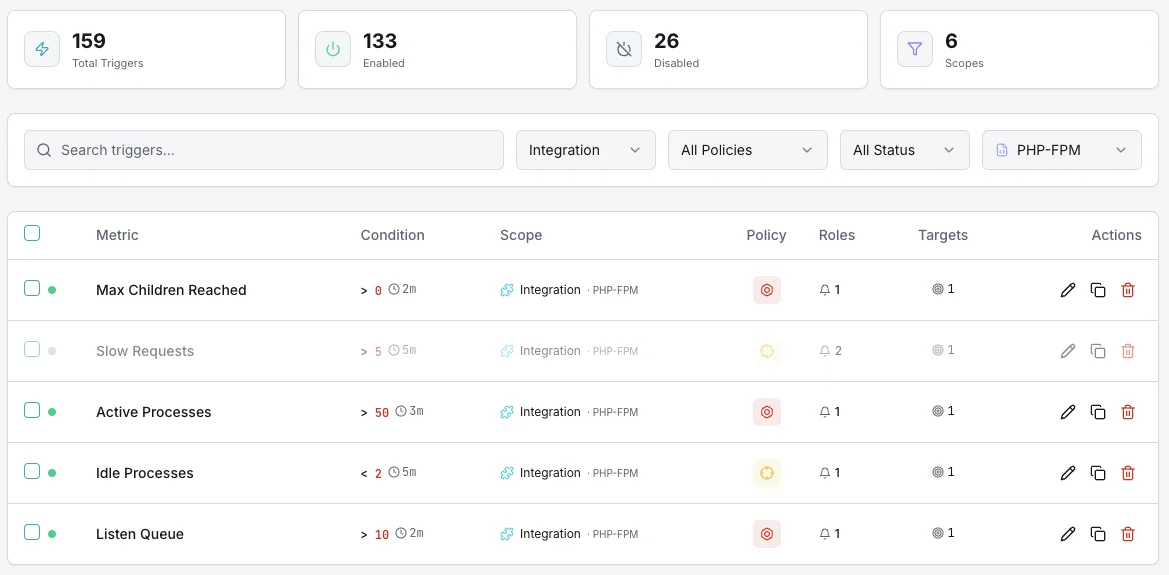This screenshot has width=1169, height=575.
Task: Click the yellow policy icon for Slow Requests
Action: click(x=766, y=351)
